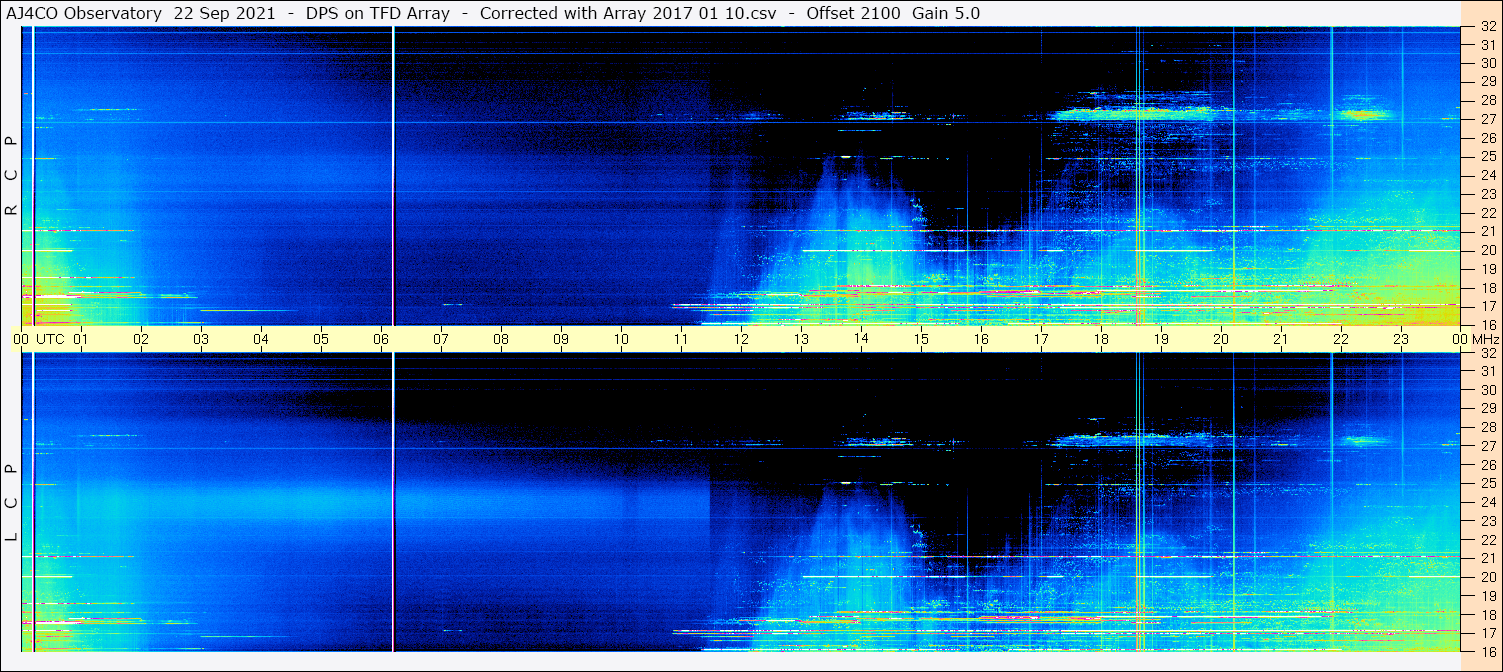Click the '09' hour mark on time axis
This screenshot has width=1503, height=672.
pyautogui.click(x=561, y=339)
